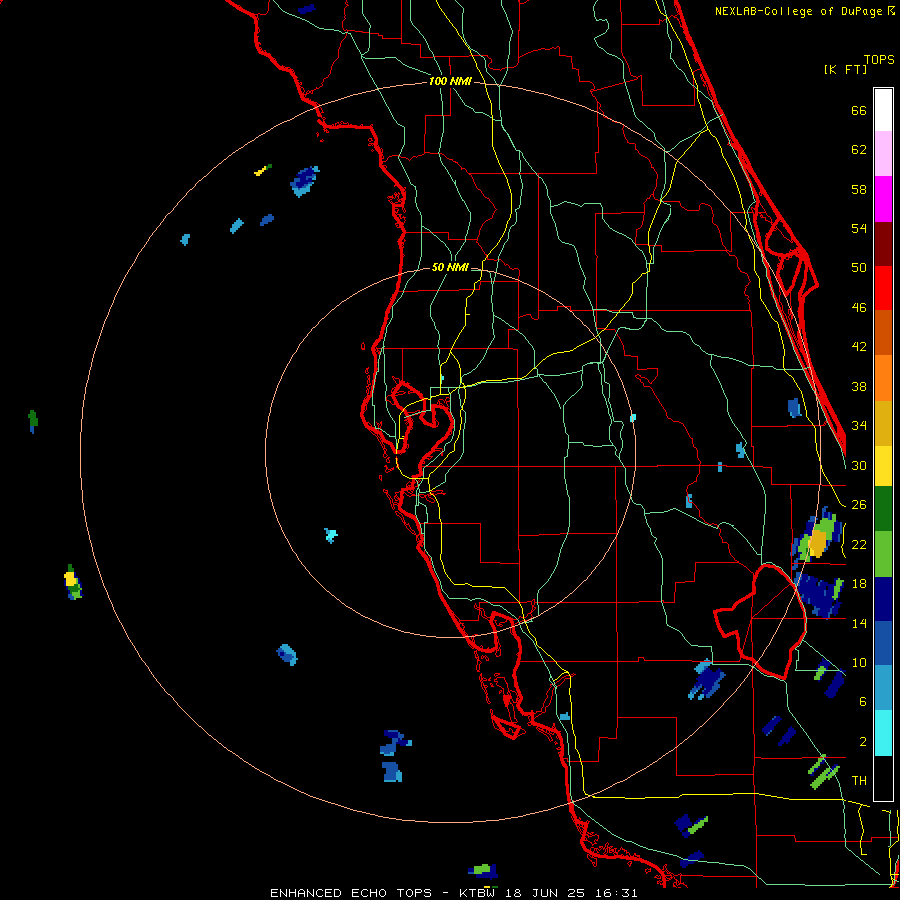Click the 16:31 timestamp in the caption

pyautogui.click(x=614, y=893)
